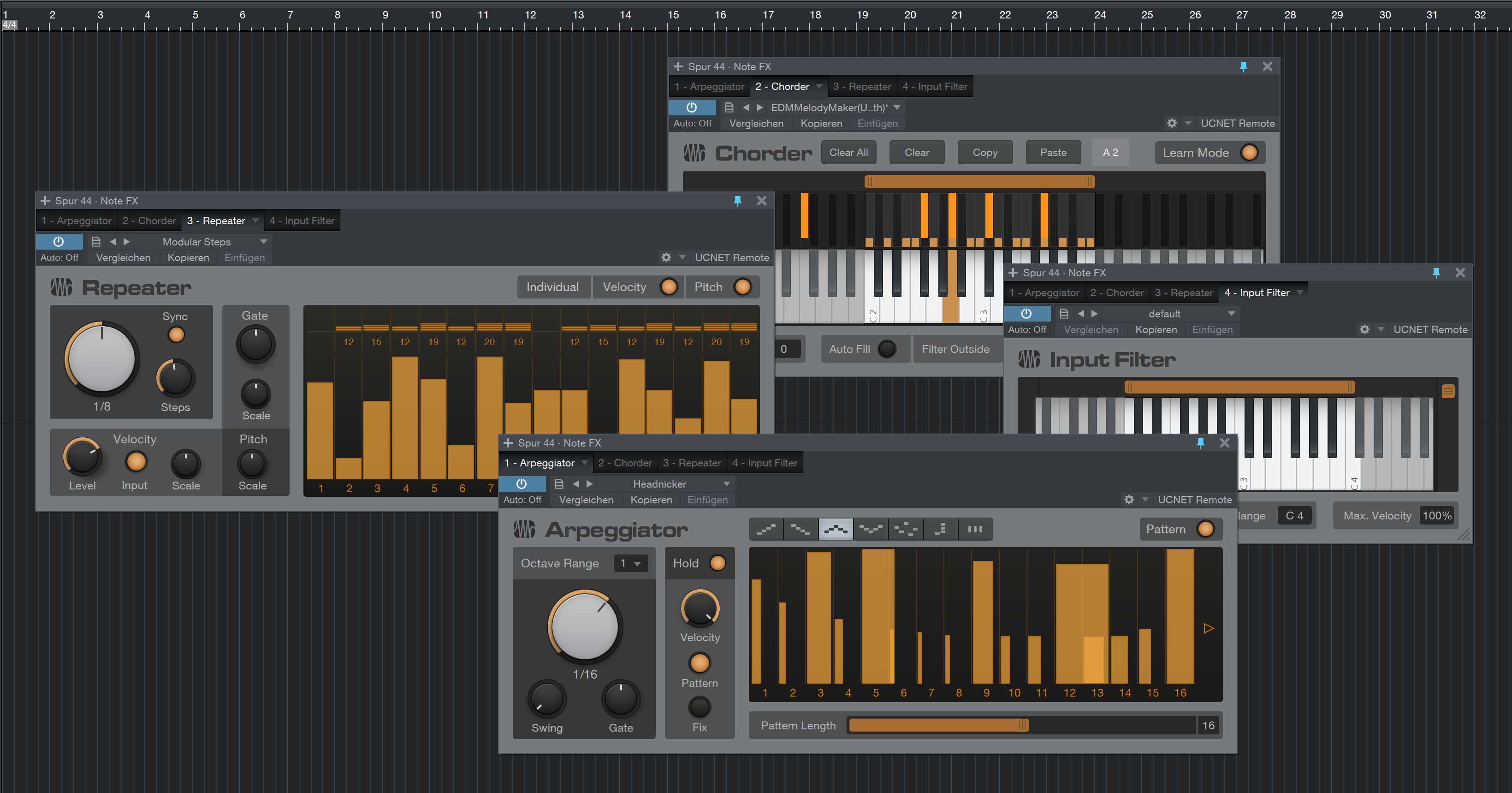Switch to 4 - Input Filter tab in Repeater window
This screenshot has height=793, width=1512.
tap(302, 221)
